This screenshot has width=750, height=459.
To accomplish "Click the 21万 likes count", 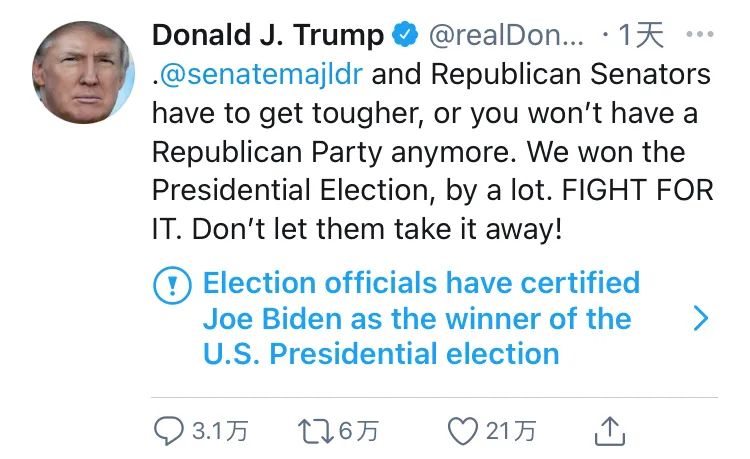I will point(511,431).
